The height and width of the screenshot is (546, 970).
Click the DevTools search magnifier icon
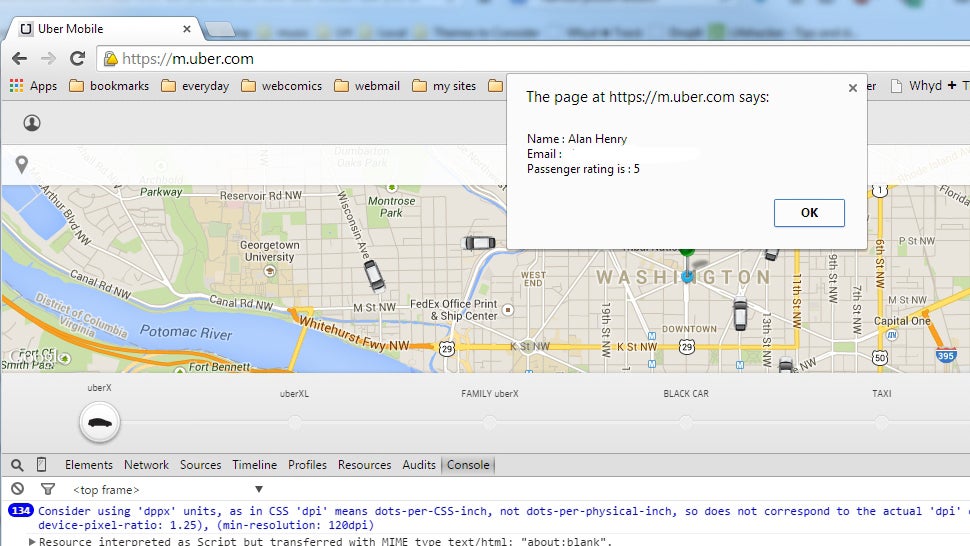tap(17, 465)
